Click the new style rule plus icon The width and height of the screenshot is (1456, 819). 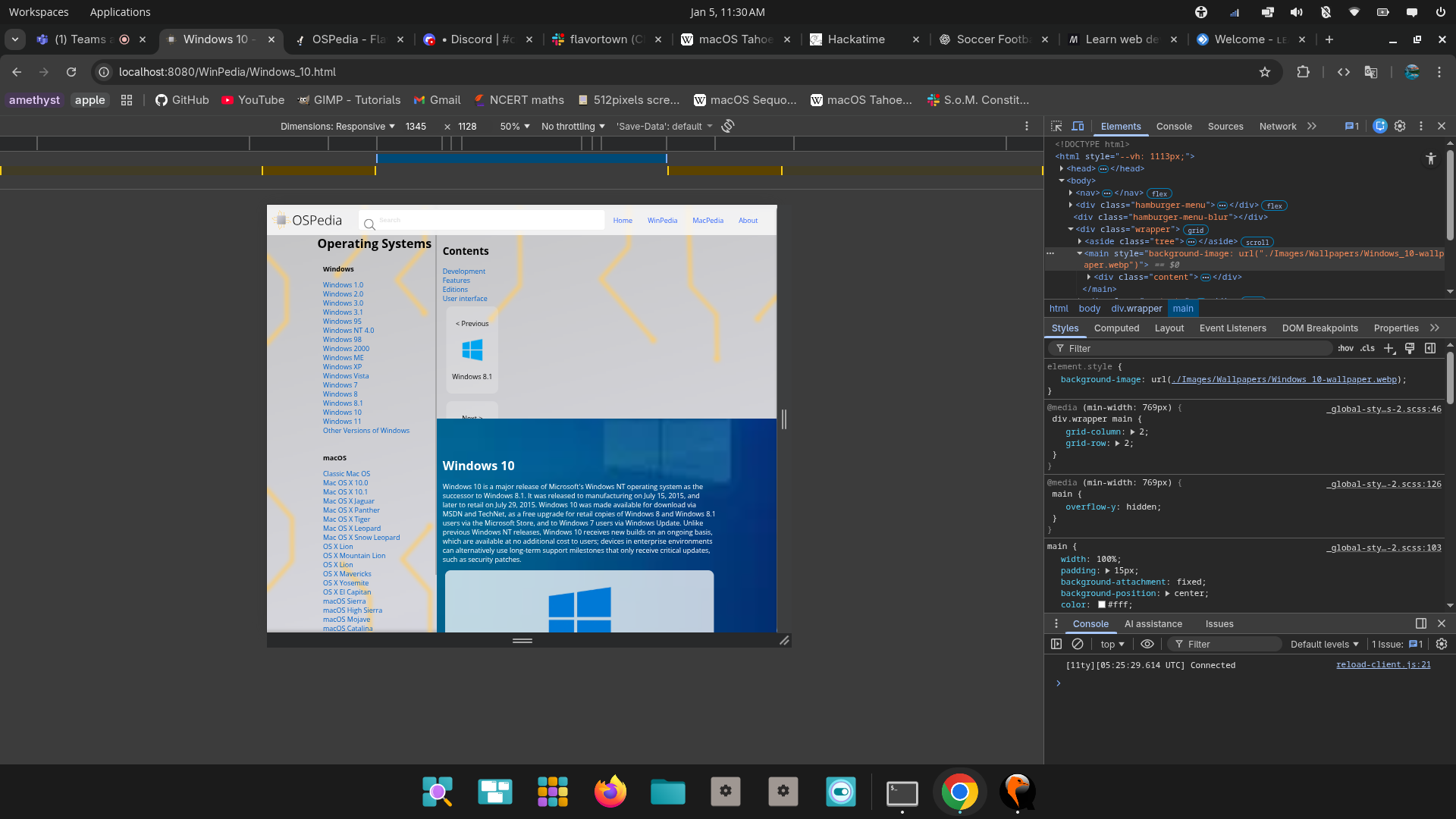tap(1389, 348)
